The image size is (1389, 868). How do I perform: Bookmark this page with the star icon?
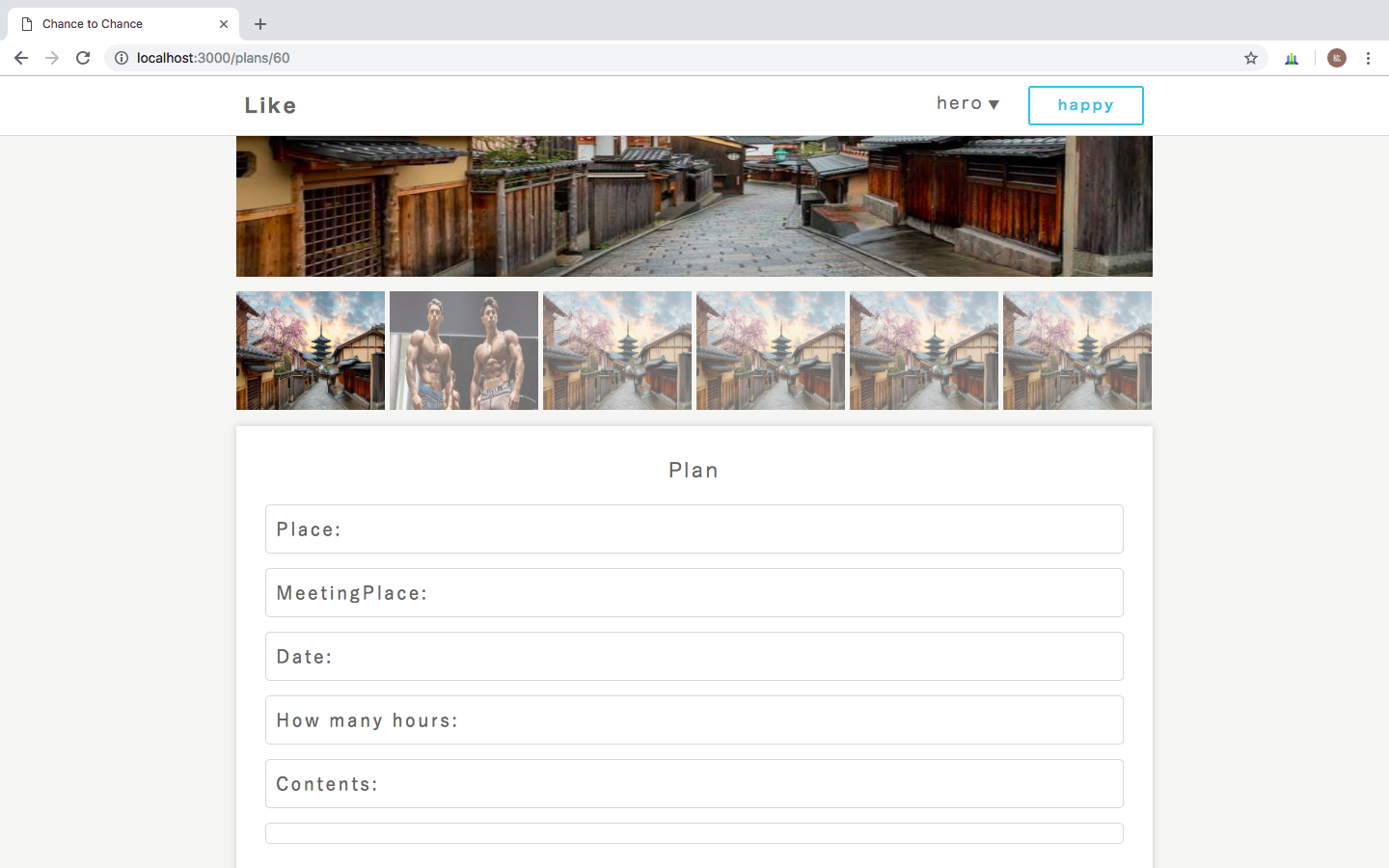[1251, 58]
